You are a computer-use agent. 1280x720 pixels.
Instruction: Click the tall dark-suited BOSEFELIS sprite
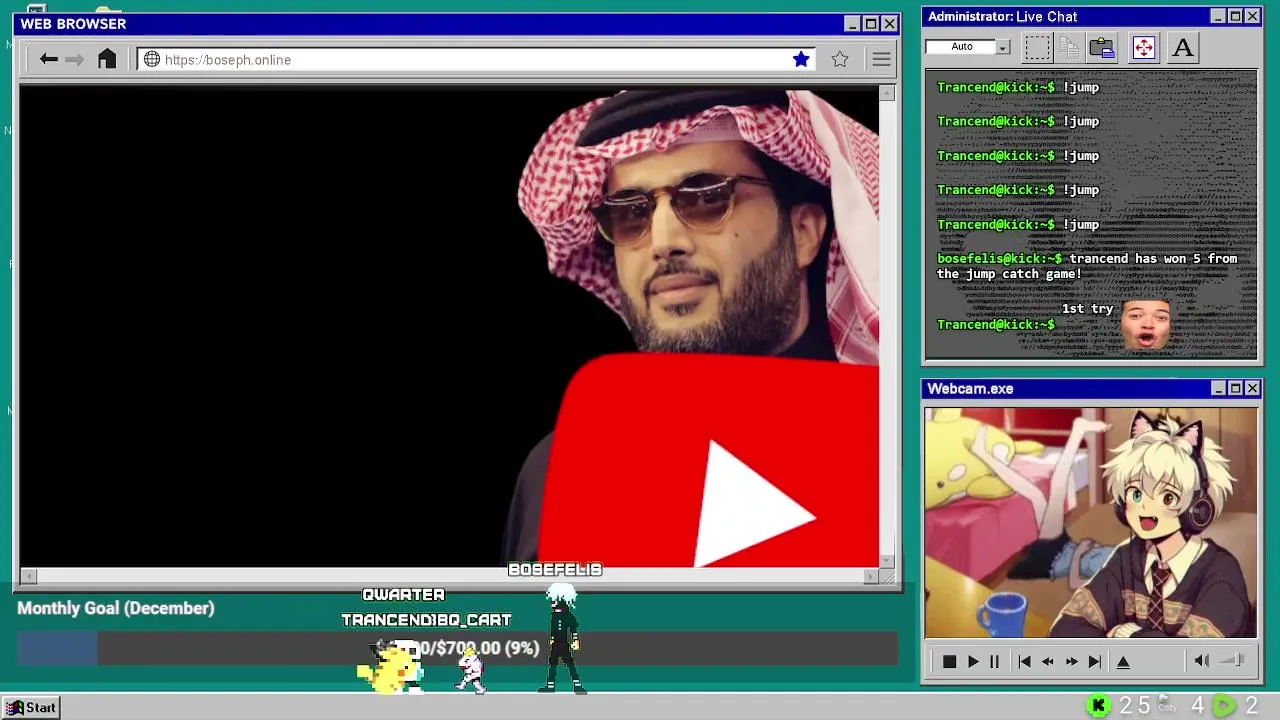[x=563, y=638]
